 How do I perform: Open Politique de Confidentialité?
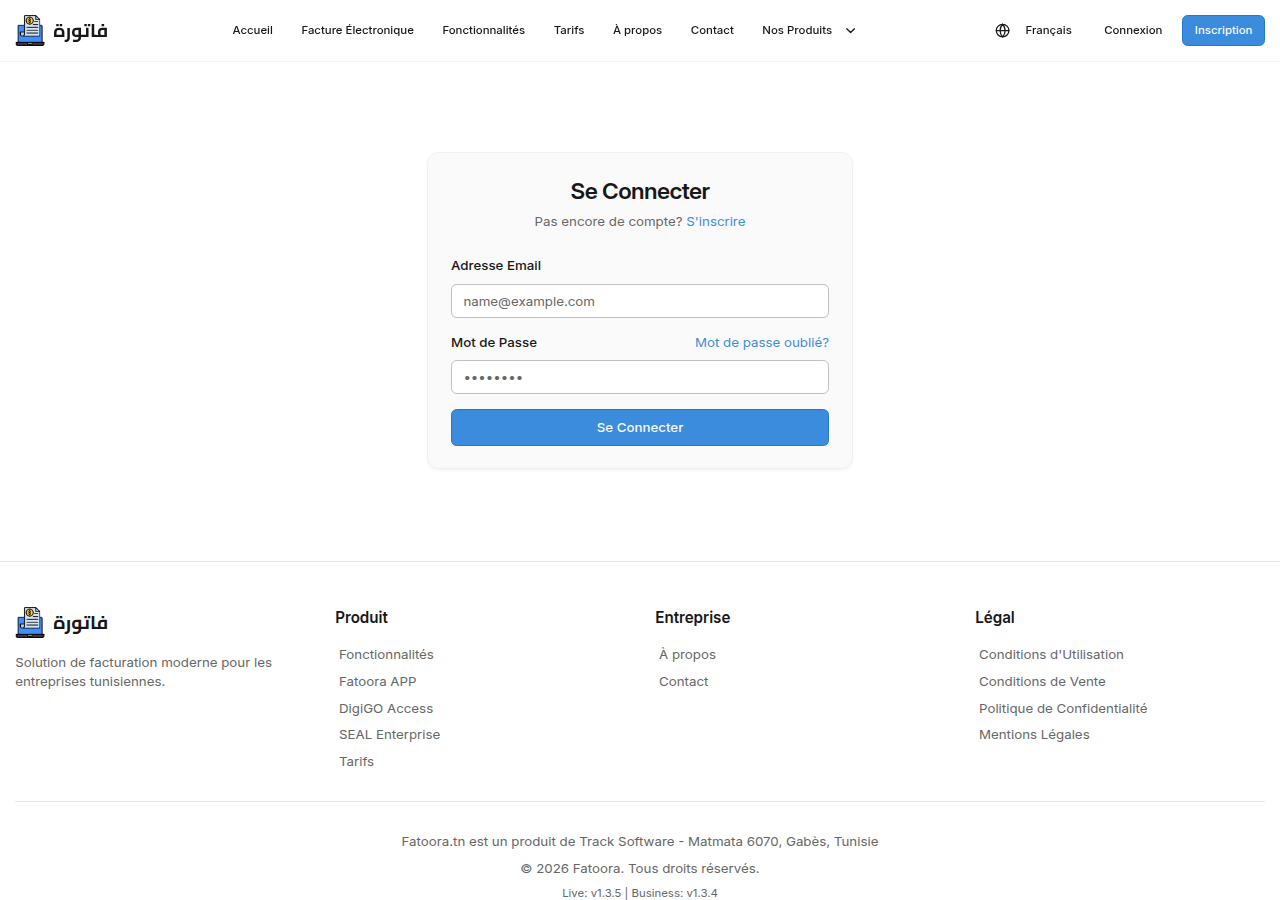(x=1063, y=708)
